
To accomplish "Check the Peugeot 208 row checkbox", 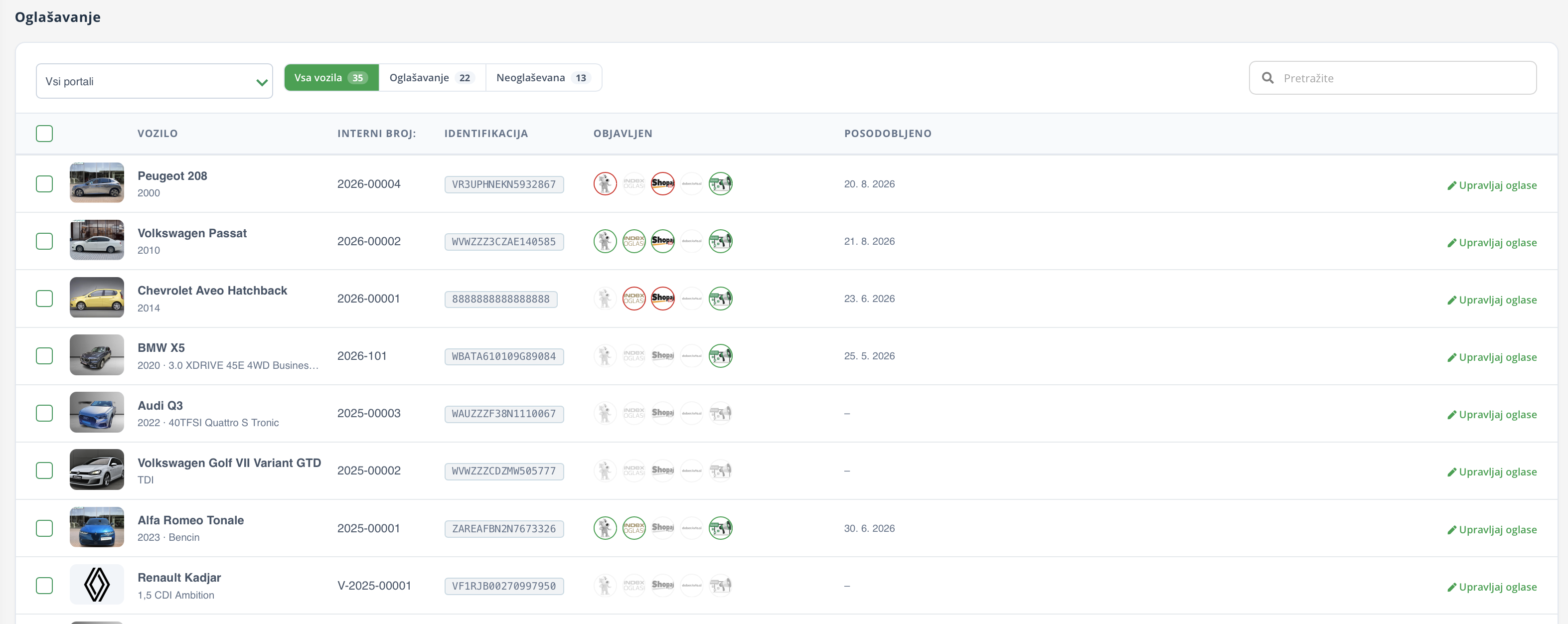I will pyautogui.click(x=44, y=184).
